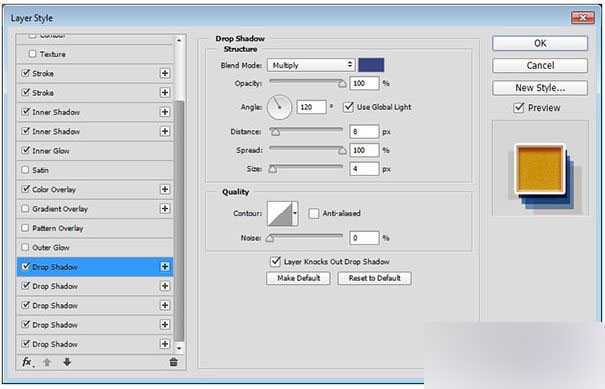This screenshot has width=605, height=389.
Task: Click the Reset to Default button
Action: pyautogui.click(x=374, y=278)
